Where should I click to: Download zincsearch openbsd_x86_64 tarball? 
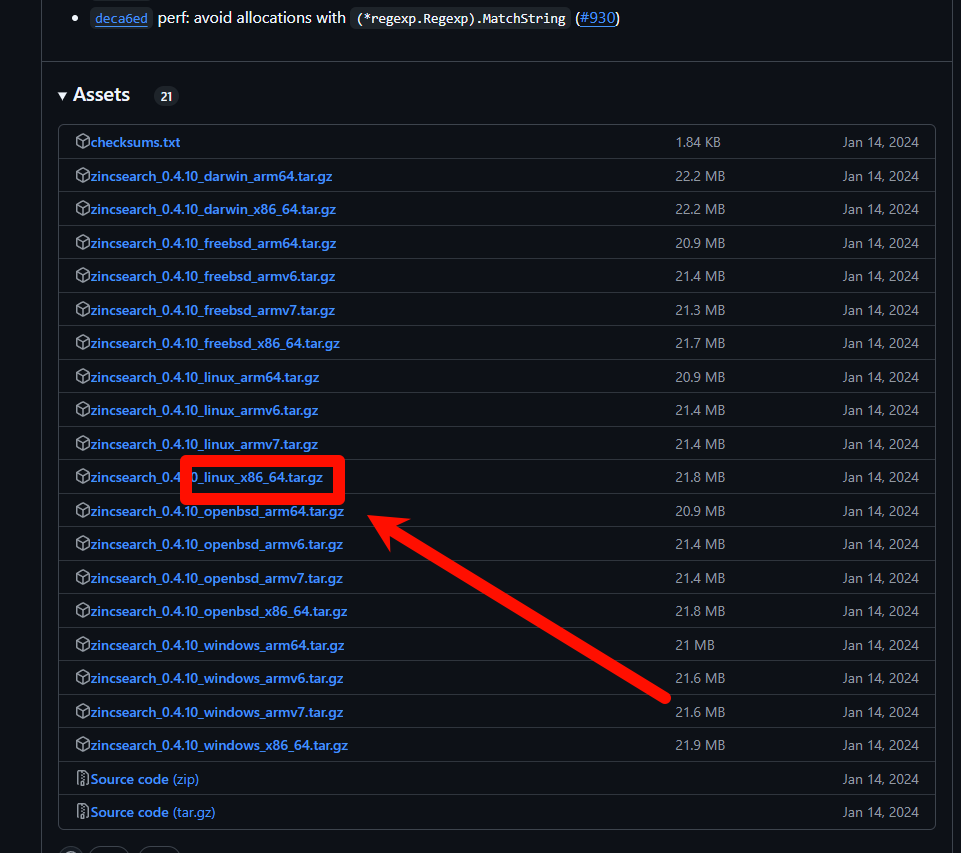[x=219, y=612]
